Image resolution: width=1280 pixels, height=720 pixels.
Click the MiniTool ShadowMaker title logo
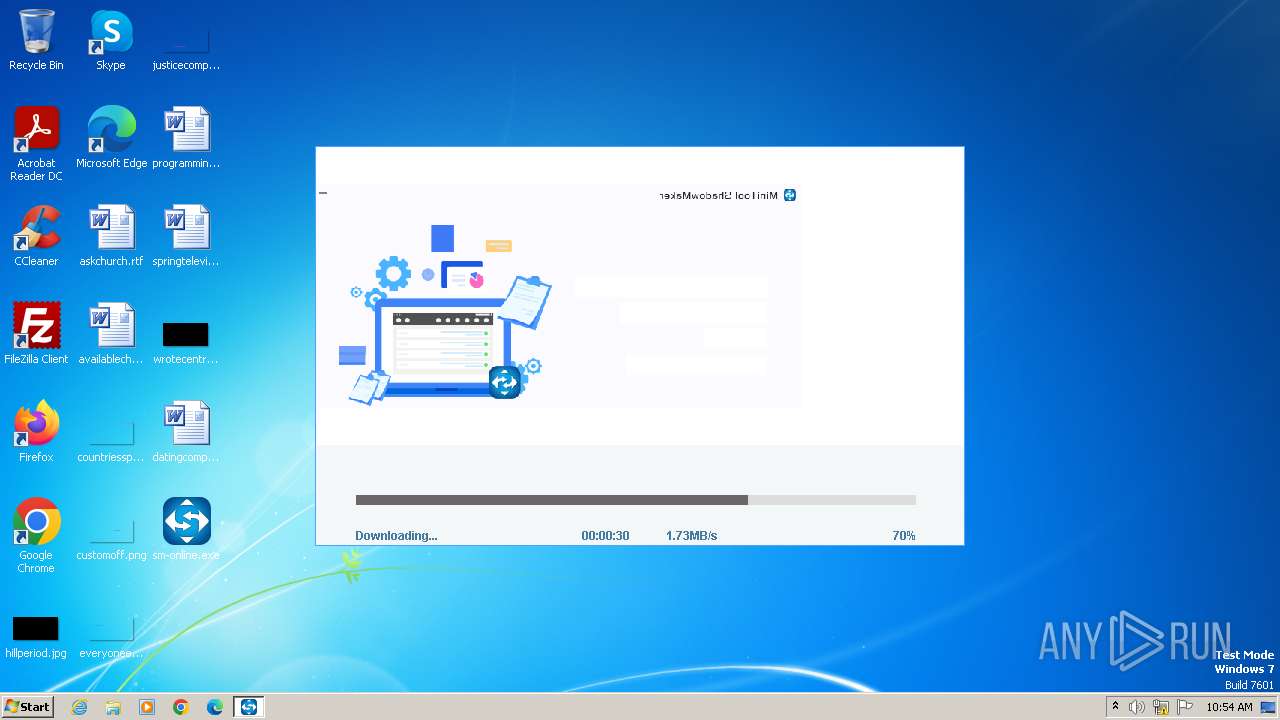click(789, 195)
